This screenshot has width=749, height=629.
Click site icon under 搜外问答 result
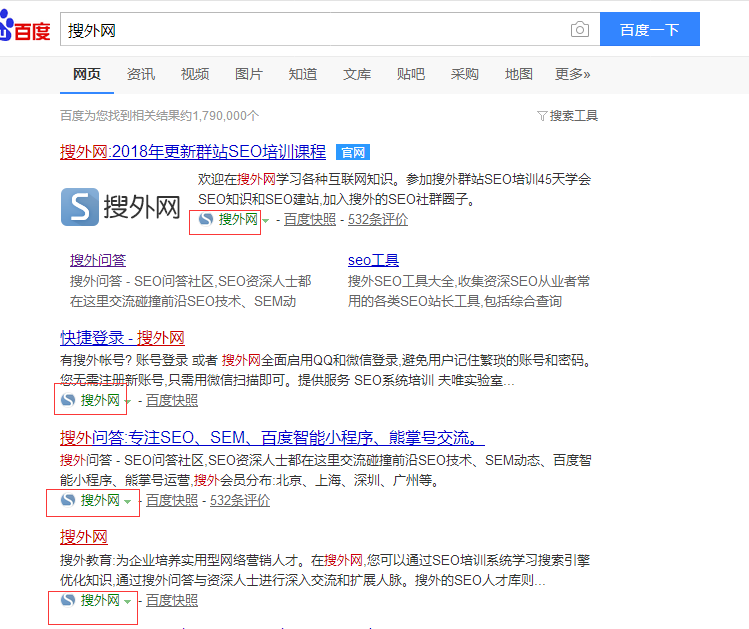68,500
